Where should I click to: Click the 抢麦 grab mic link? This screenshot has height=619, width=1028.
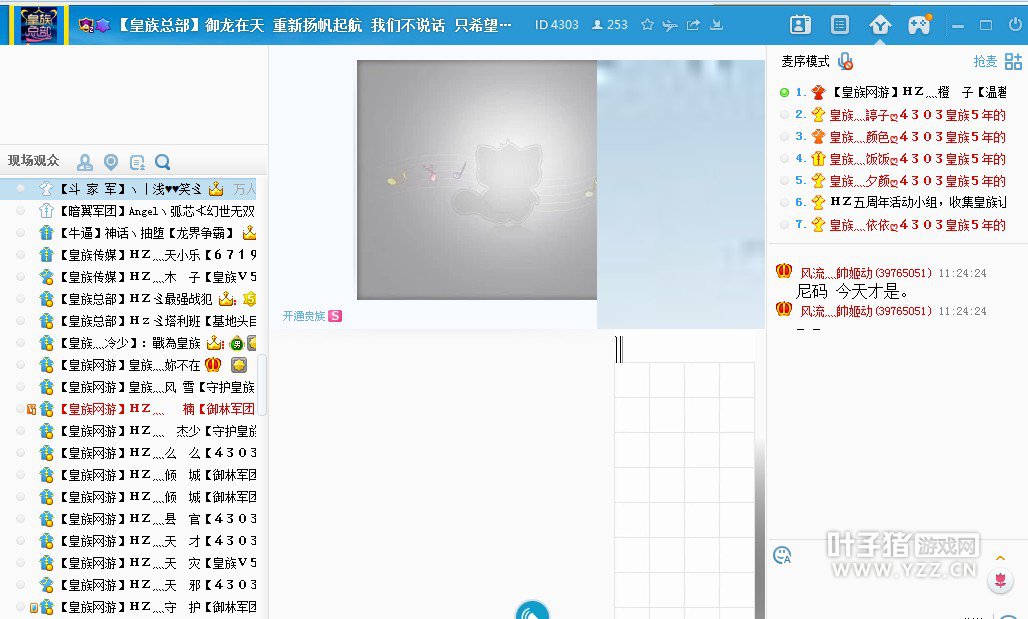[x=985, y=62]
